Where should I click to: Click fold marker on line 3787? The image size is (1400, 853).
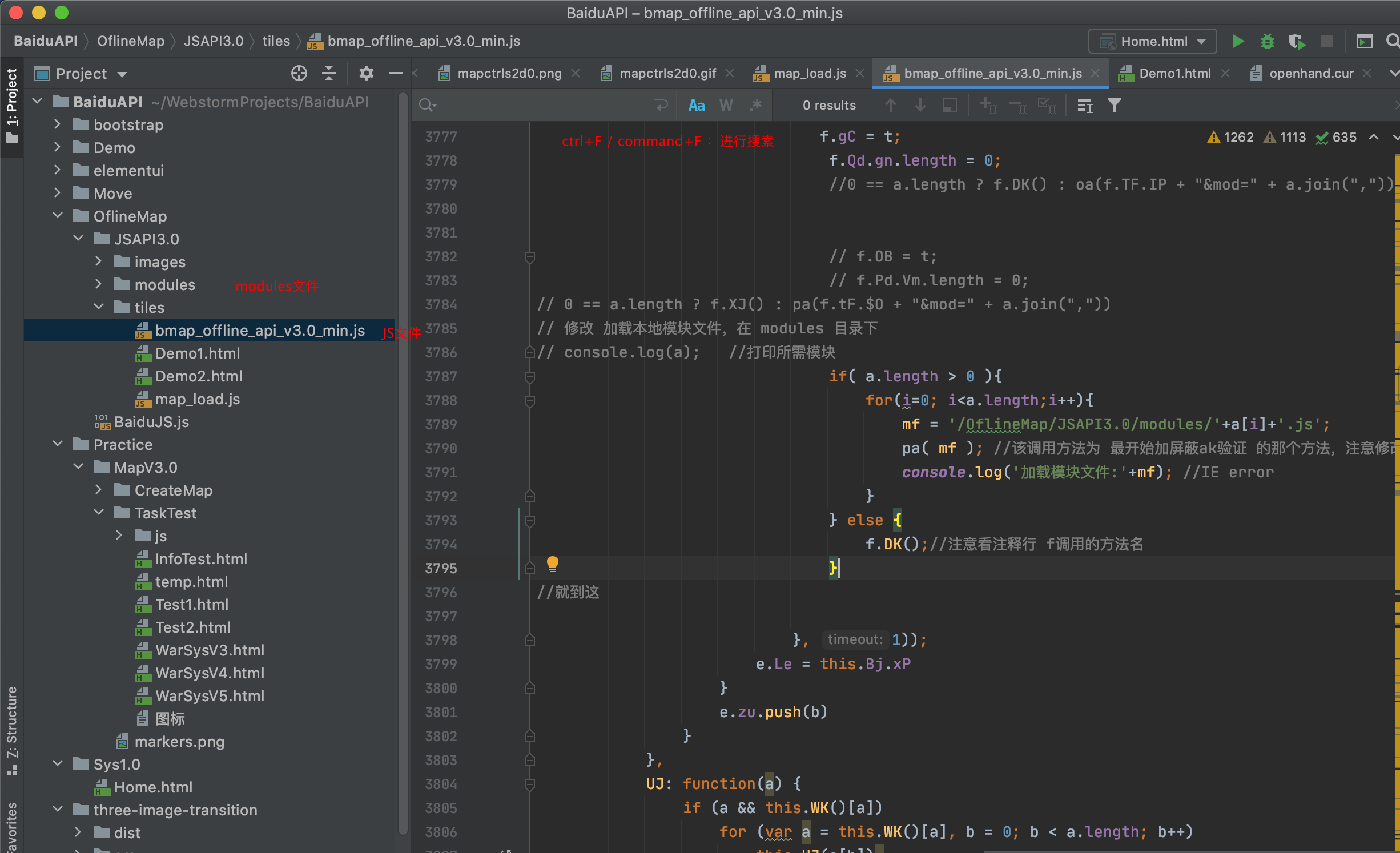click(529, 377)
